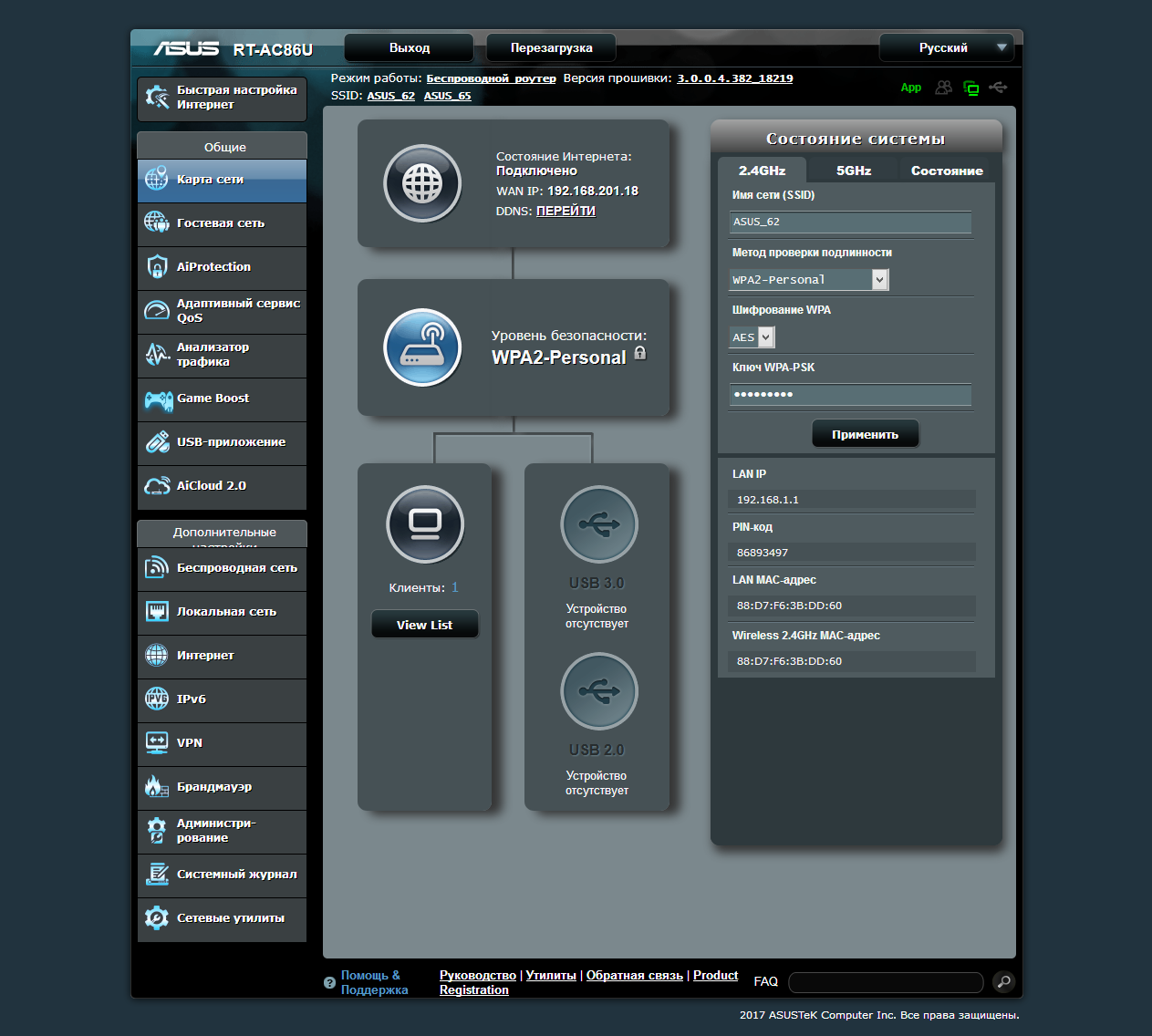Expand the AES WPA encryption dropdown

pos(752,337)
